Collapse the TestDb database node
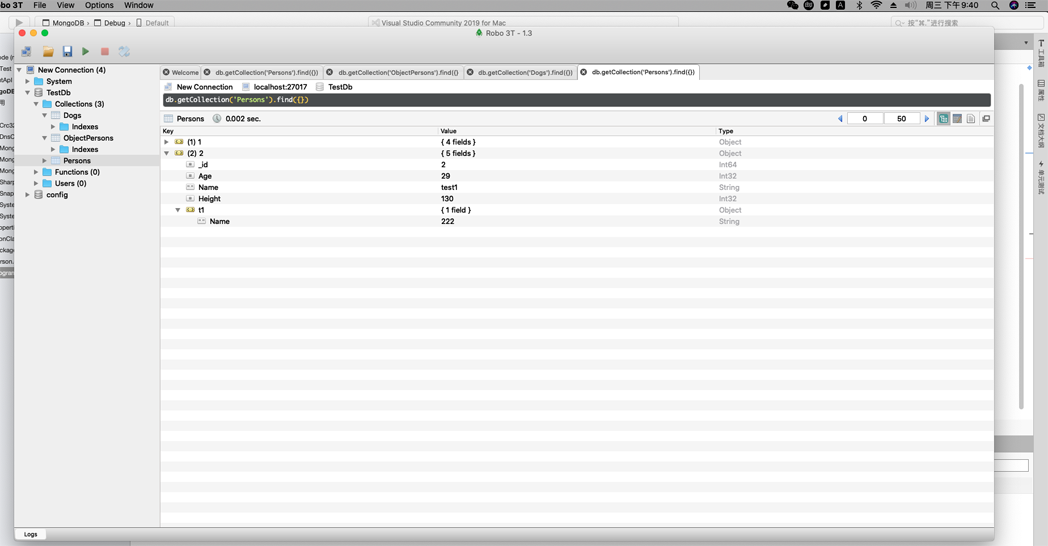The width and height of the screenshot is (1048, 546). 27,92
